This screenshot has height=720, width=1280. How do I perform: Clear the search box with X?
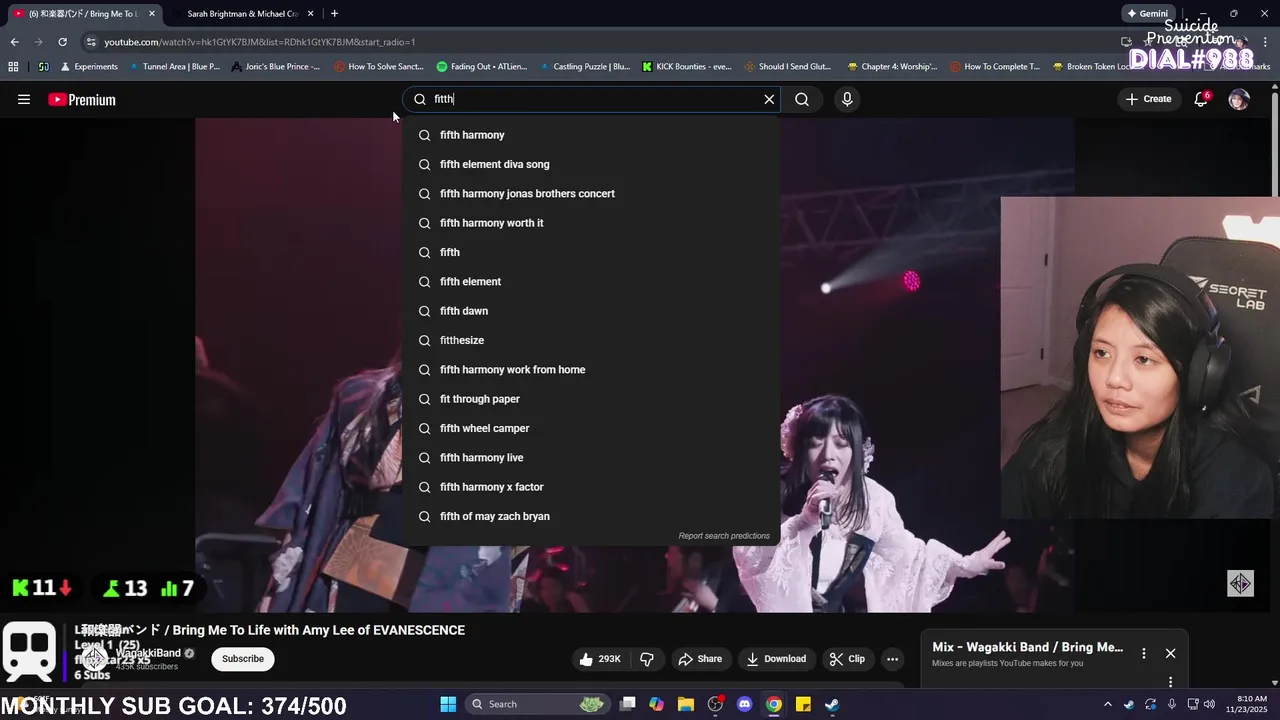click(769, 99)
